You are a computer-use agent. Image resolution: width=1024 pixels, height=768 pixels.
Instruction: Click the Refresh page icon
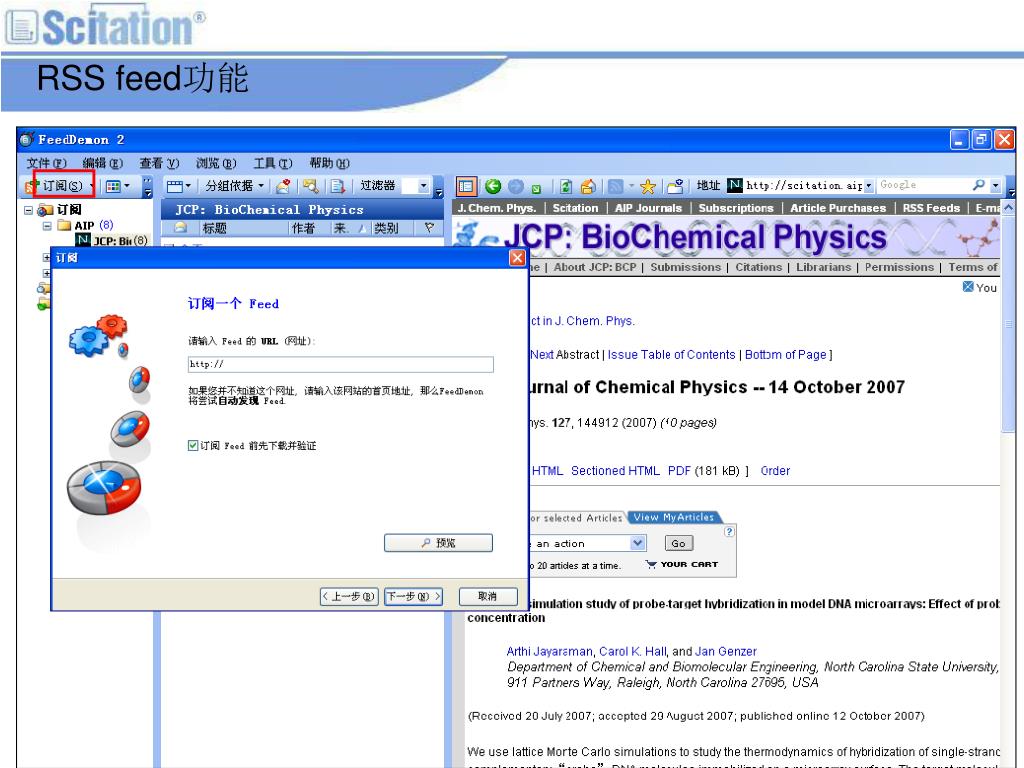pyautogui.click(x=566, y=187)
